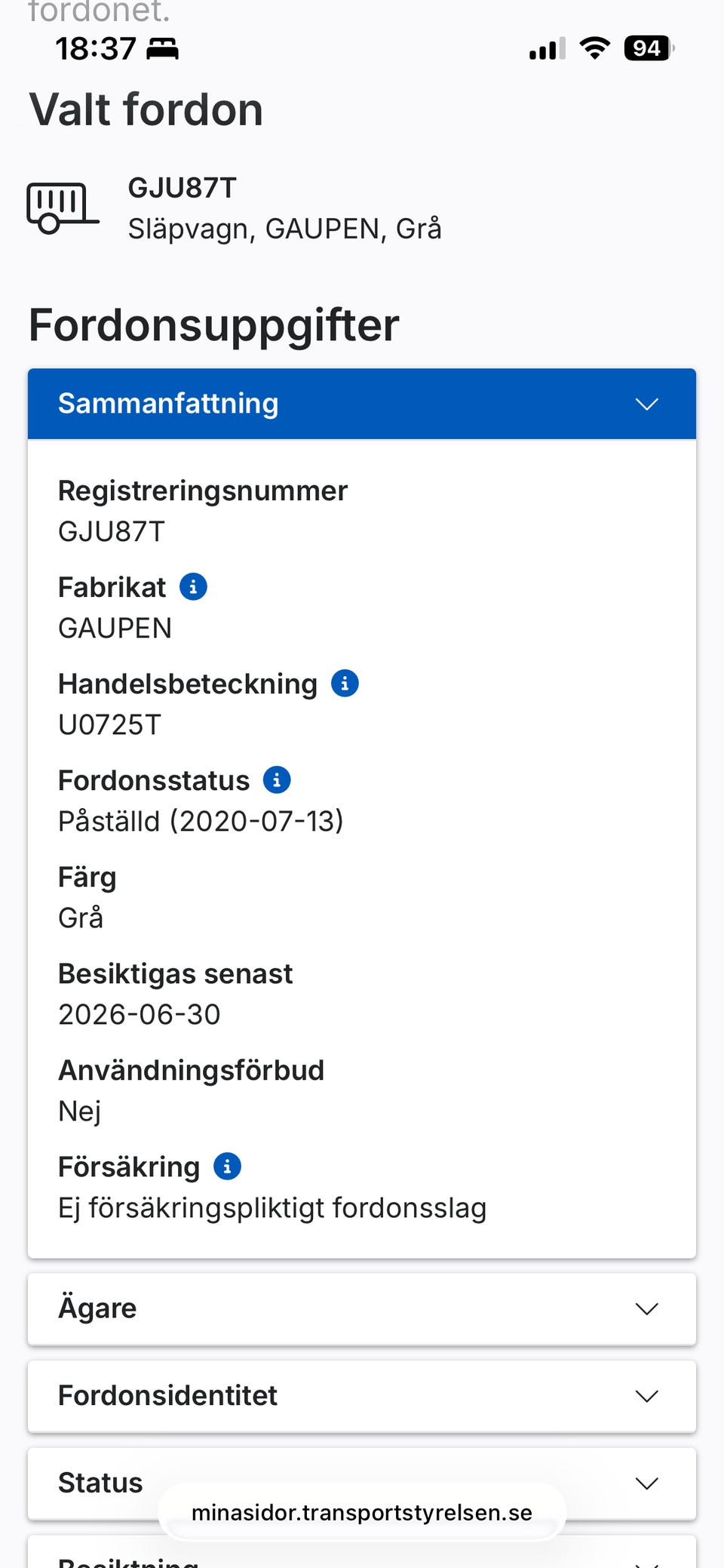Tap the sleep focus bed icon

pyautogui.click(x=162, y=49)
